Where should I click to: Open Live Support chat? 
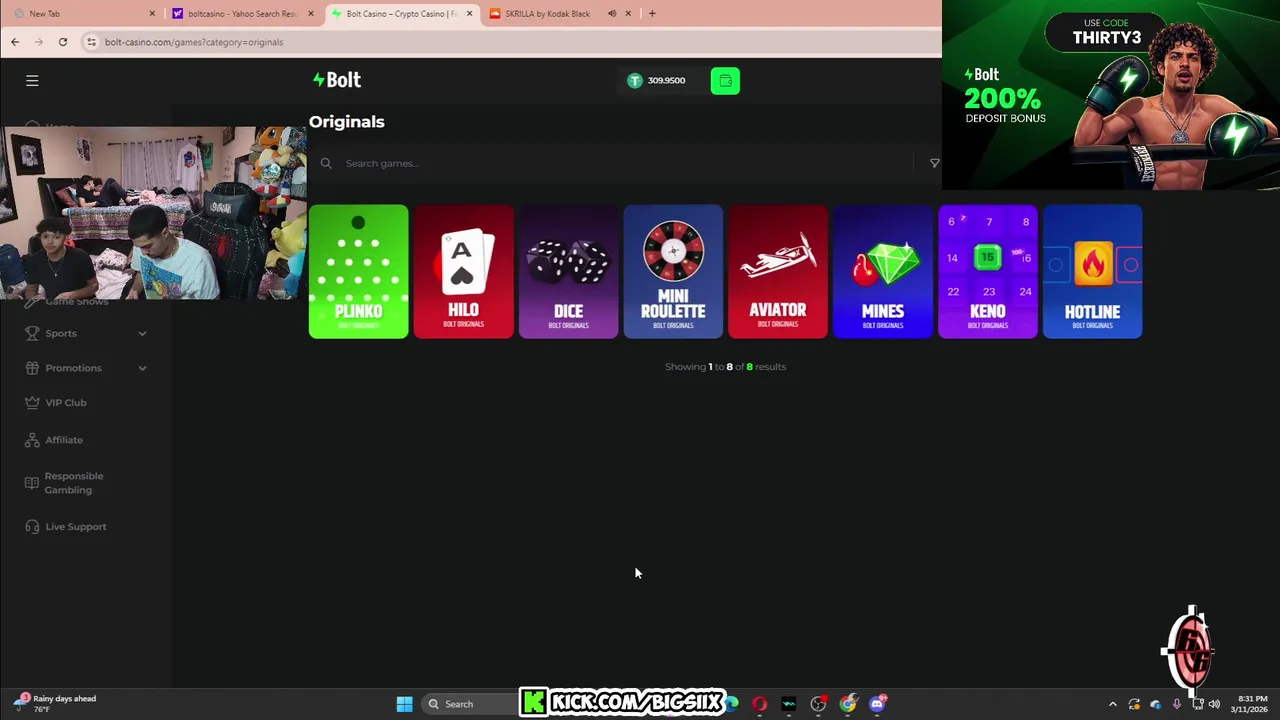[75, 527]
